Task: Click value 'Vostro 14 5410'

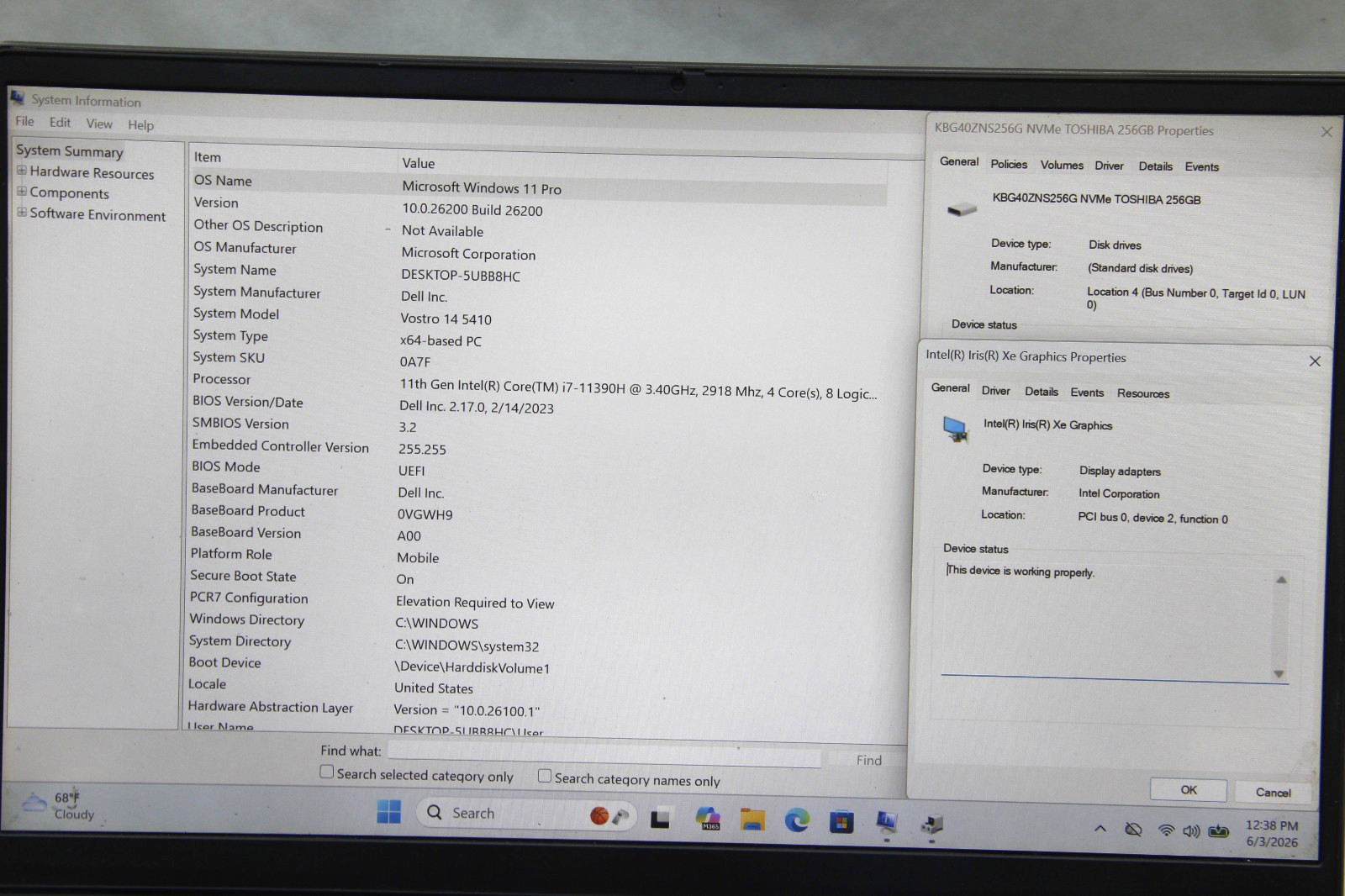Action: (x=446, y=319)
